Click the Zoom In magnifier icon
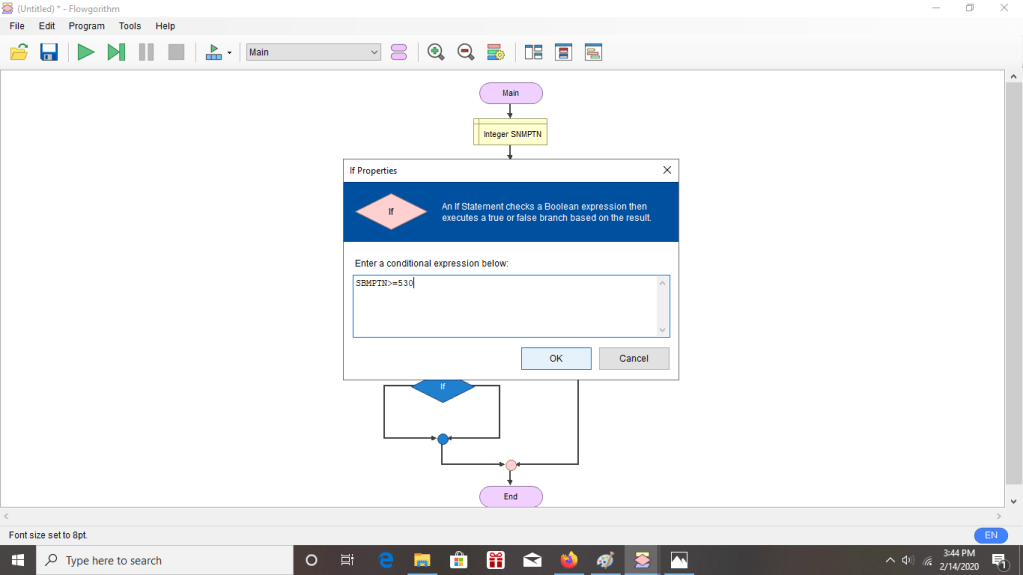Image resolution: width=1023 pixels, height=575 pixels. click(x=436, y=52)
